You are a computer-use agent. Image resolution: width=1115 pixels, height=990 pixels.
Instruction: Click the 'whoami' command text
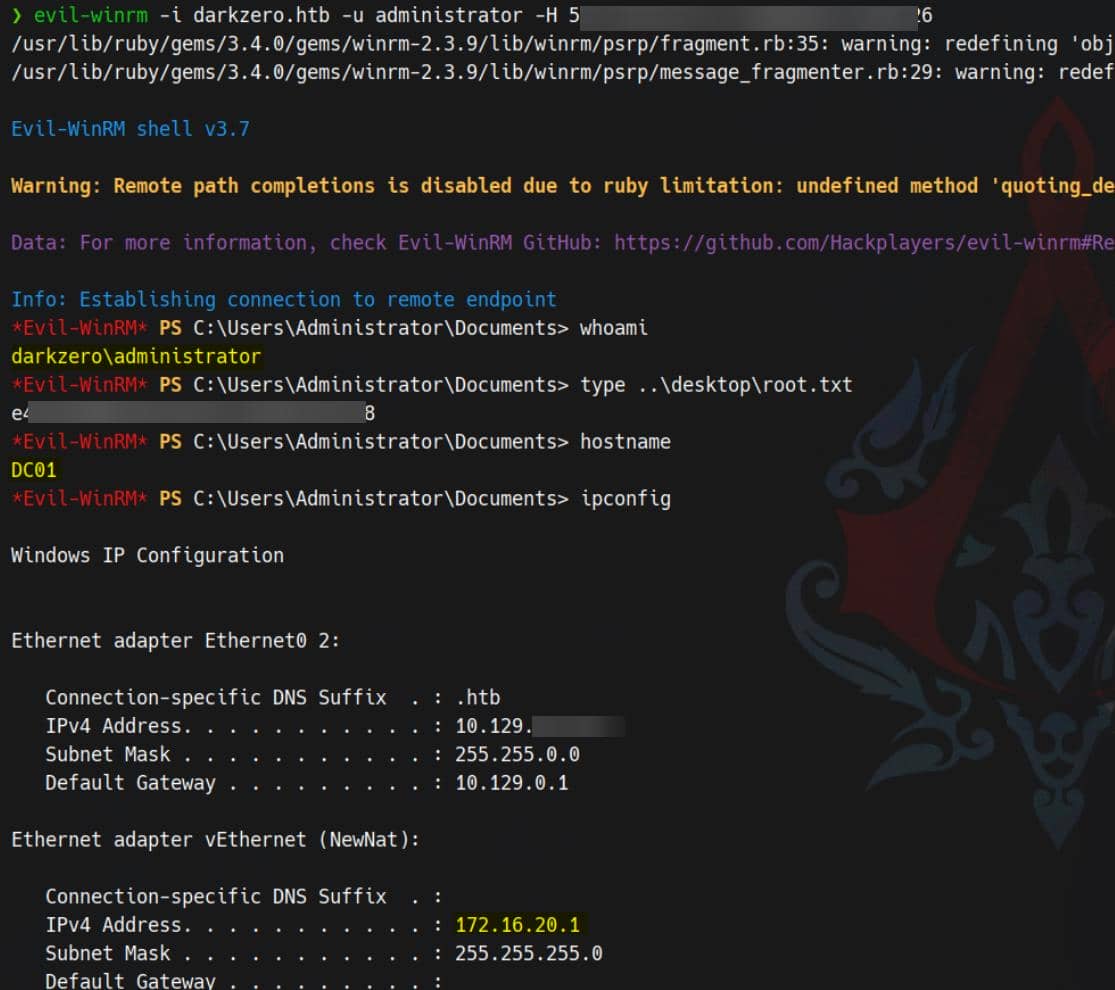(x=613, y=328)
